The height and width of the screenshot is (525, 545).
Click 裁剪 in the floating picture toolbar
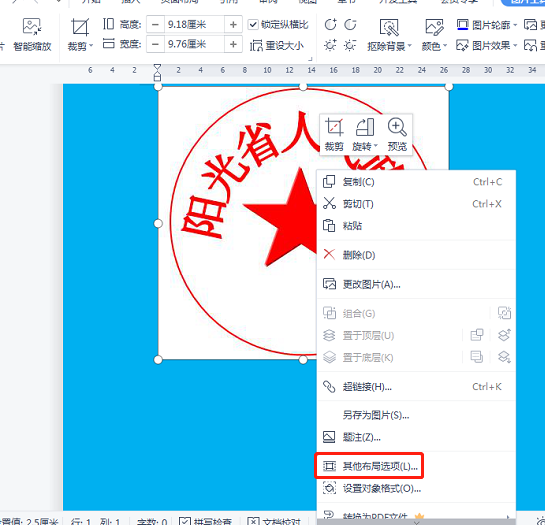pos(334,135)
